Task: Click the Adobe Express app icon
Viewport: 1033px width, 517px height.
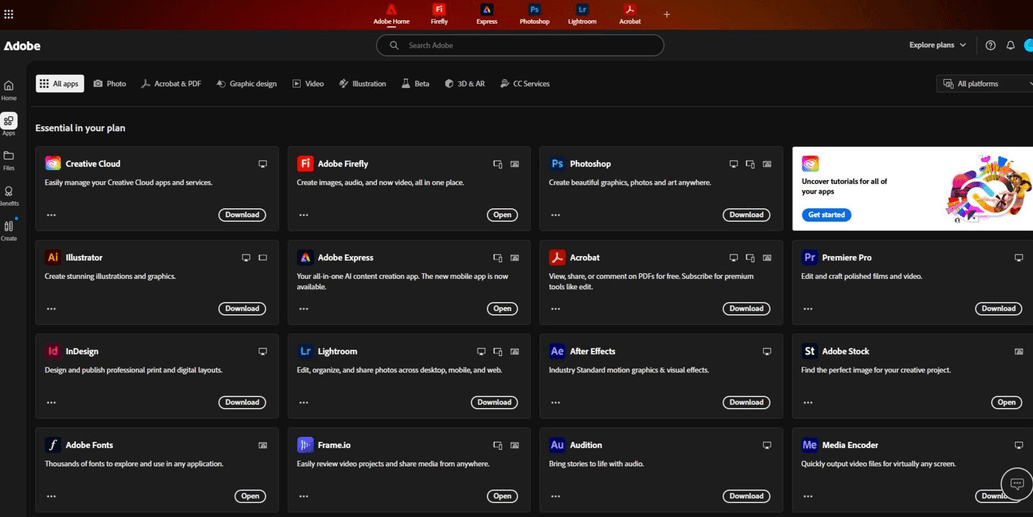Action: (x=305, y=258)
